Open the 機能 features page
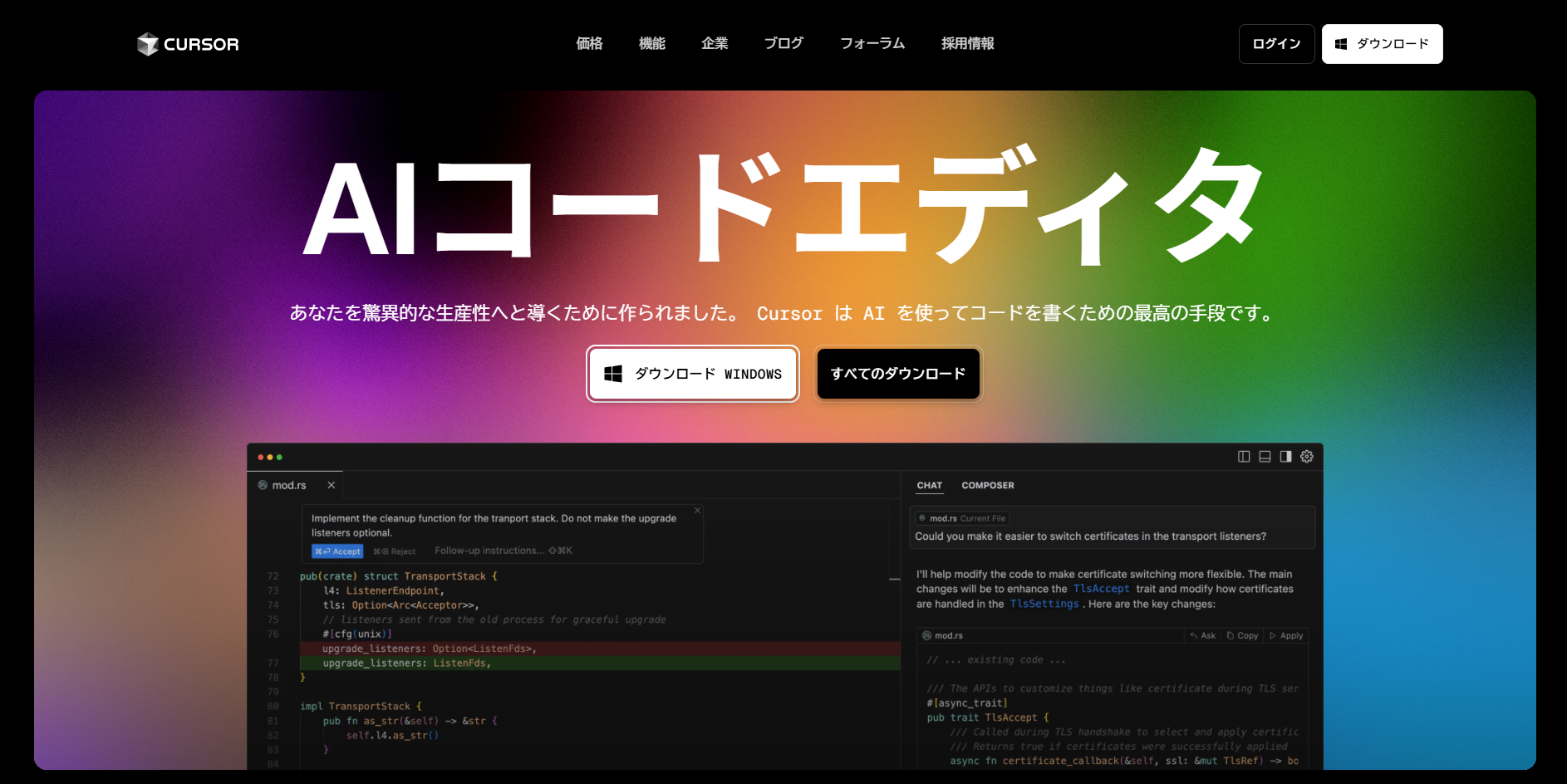The width and height of the screenshot is (1567, 784). point(651,43)
